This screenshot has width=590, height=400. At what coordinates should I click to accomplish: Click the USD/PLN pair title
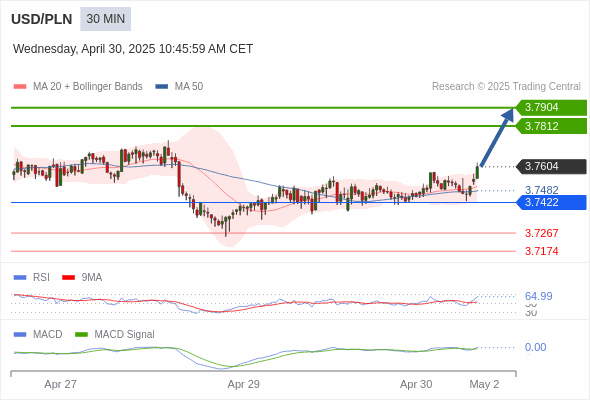pos(42,19)
